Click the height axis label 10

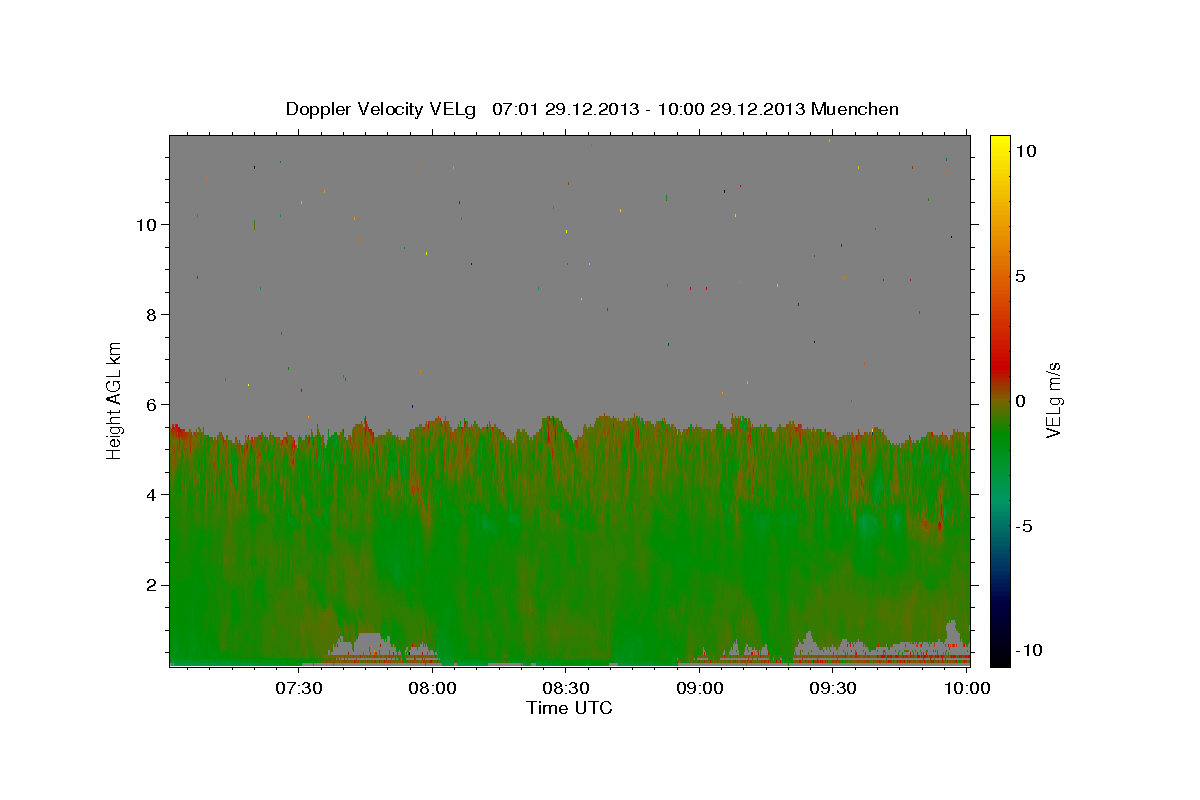coord(146,224)
